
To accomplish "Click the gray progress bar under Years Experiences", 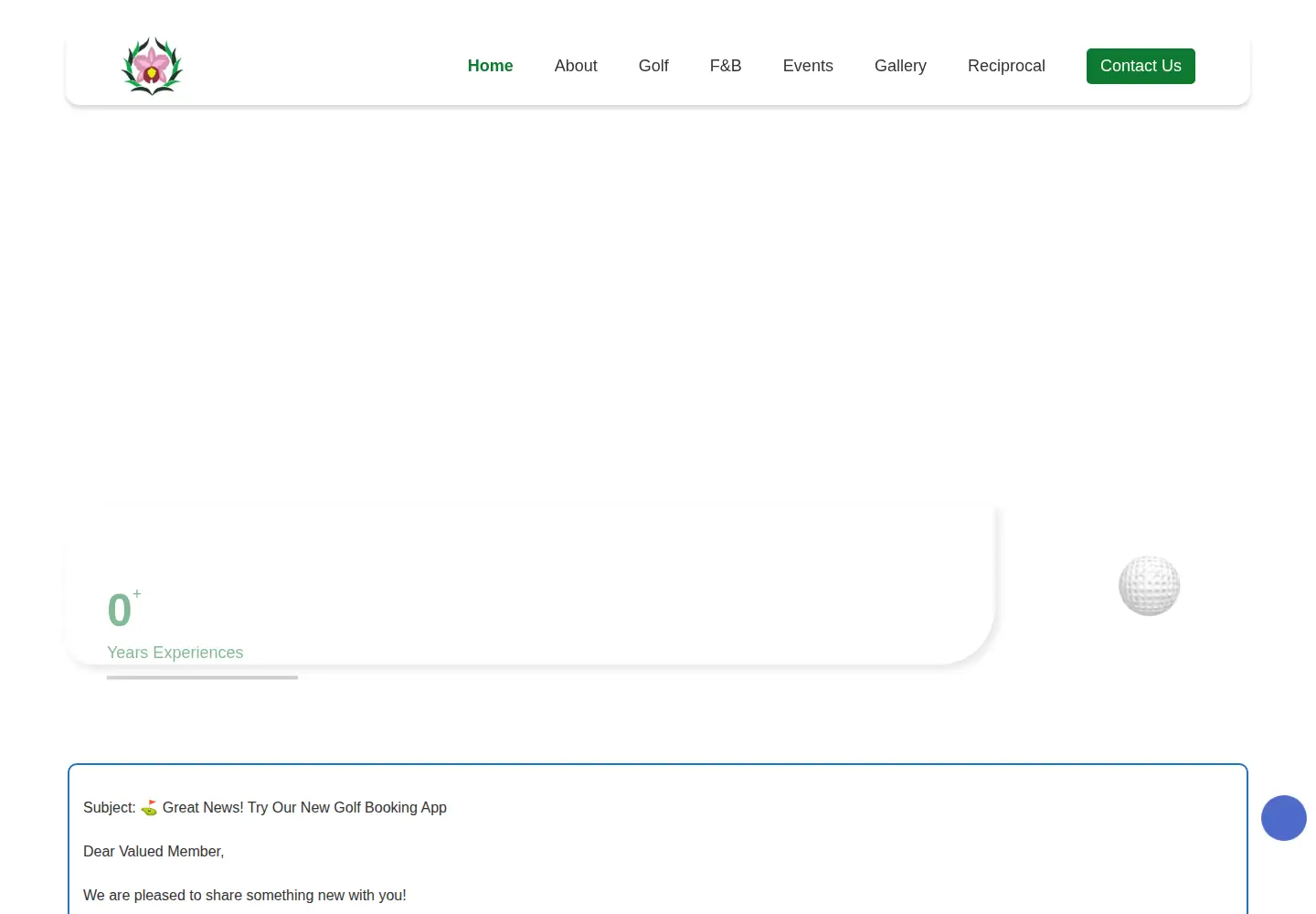I will pyautogui.click(x=202, y=677).
